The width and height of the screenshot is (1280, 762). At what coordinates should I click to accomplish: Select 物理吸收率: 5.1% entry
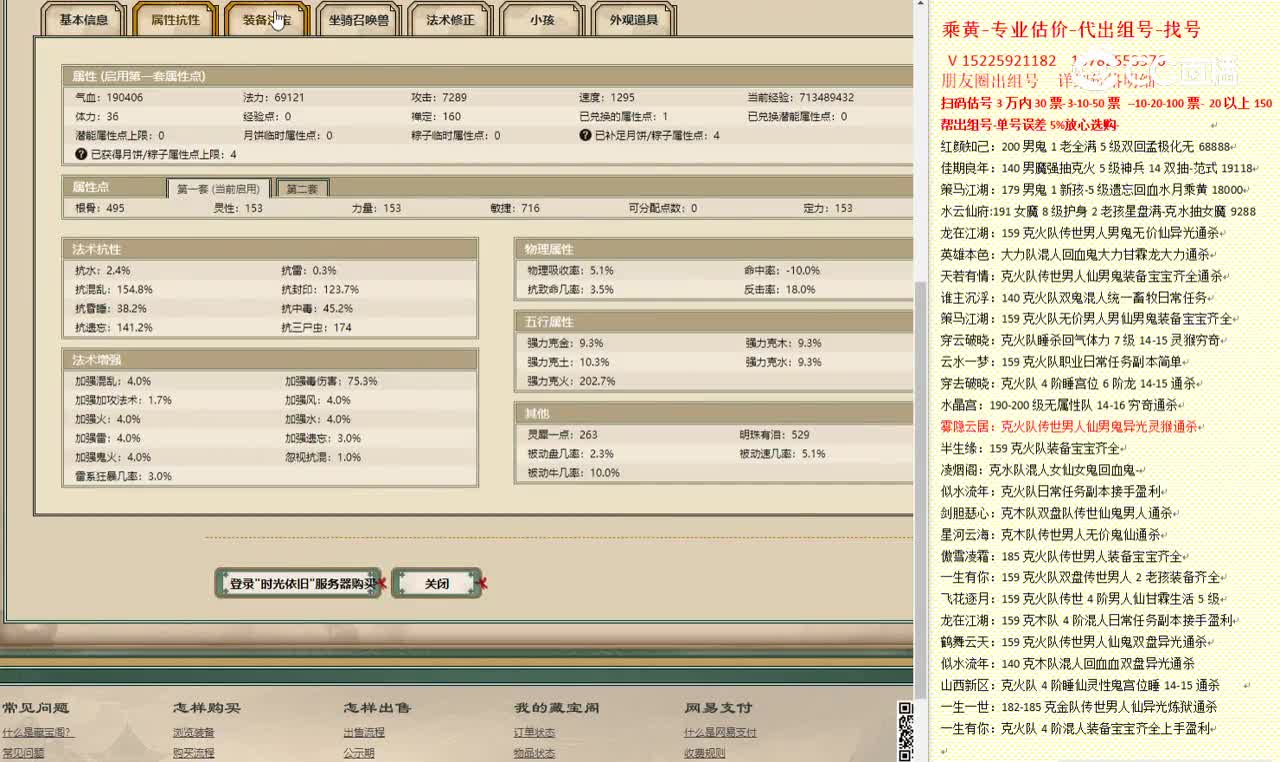click(570, 270)
